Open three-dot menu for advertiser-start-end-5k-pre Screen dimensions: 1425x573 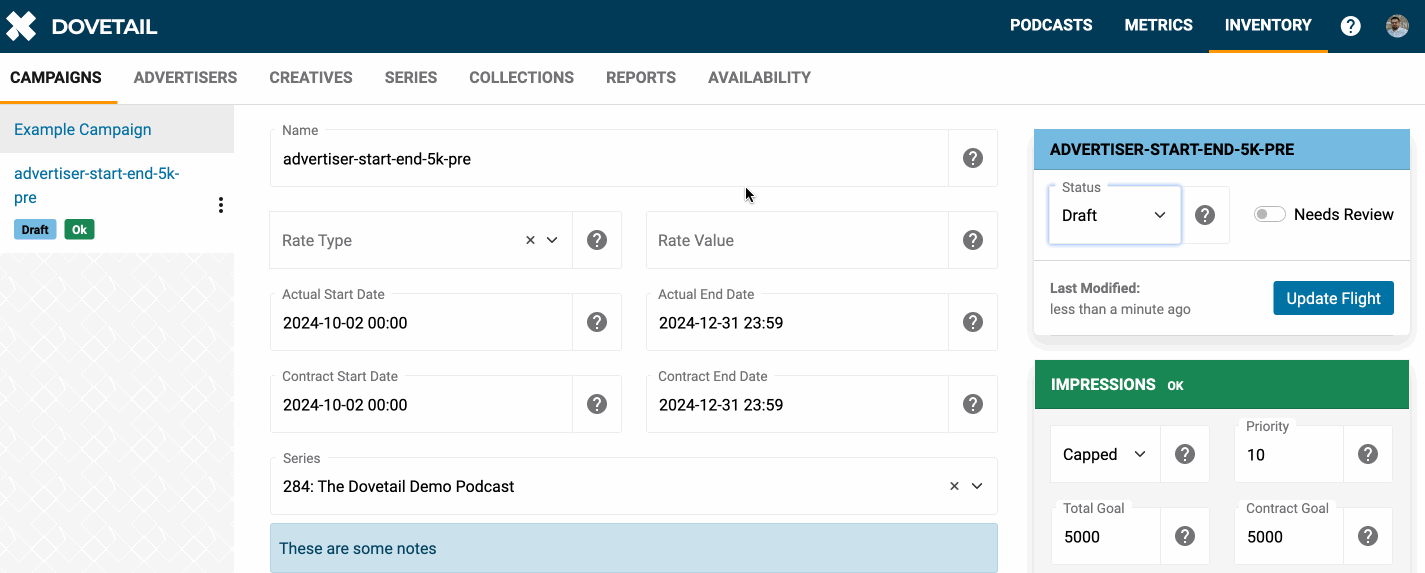pyautogui.click(x=221, y=205)
